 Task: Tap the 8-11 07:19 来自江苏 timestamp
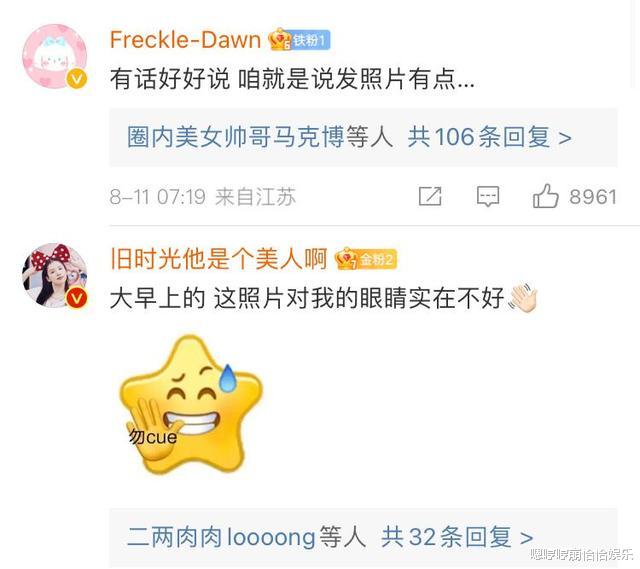pos(202,197)
